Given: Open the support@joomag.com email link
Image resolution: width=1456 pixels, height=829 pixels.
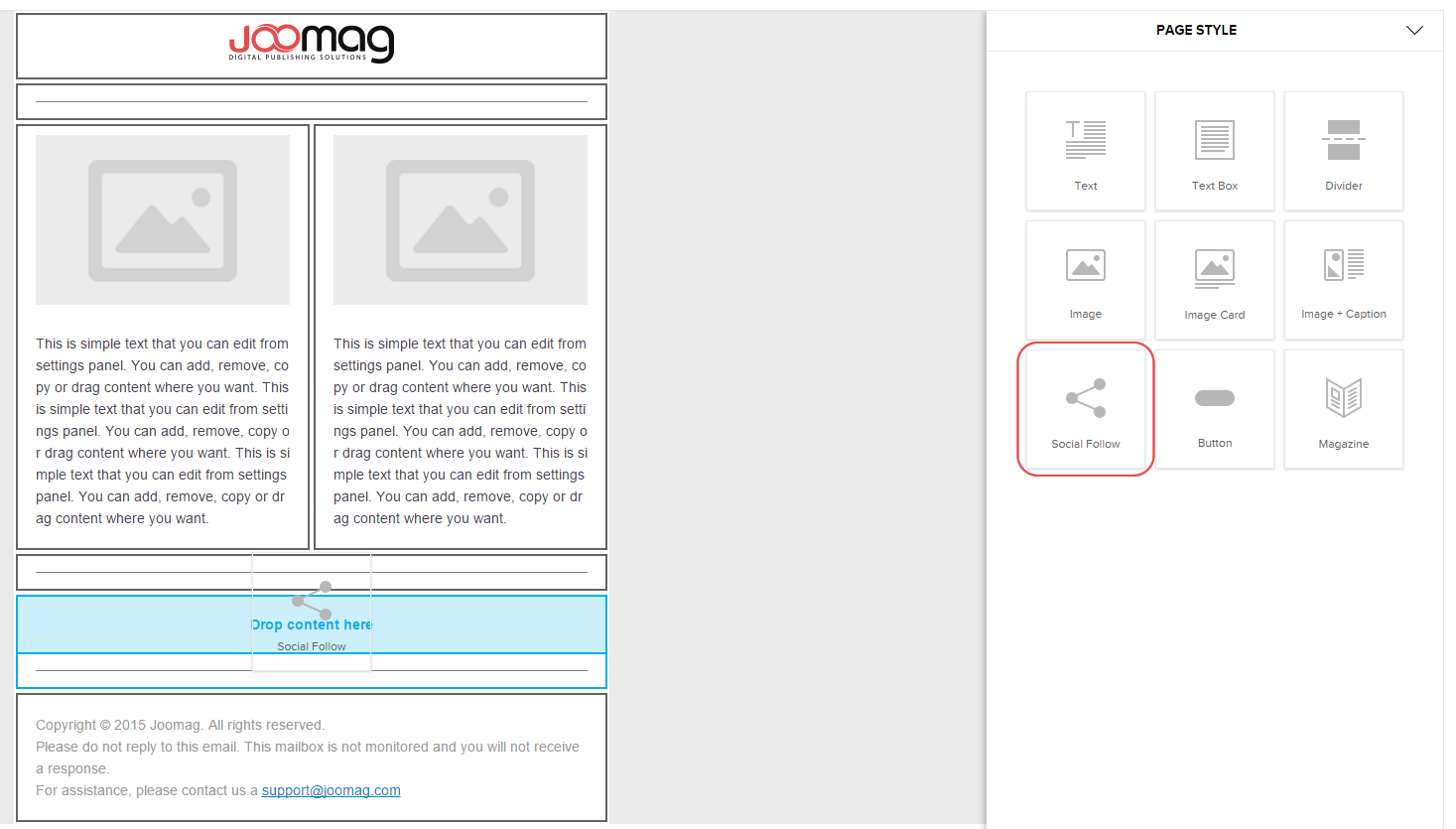Looking at the screenshot, I should pos(331,790).
